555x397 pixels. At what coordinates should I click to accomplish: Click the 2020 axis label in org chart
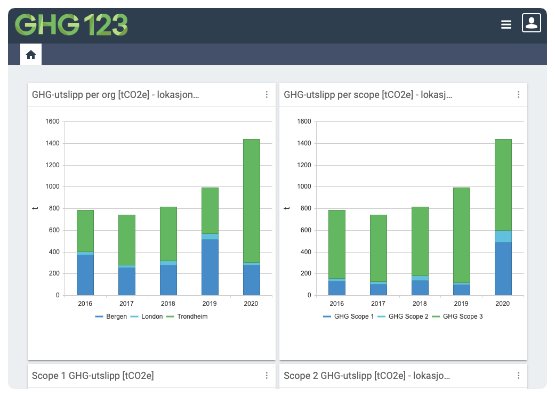click(251, 304)
